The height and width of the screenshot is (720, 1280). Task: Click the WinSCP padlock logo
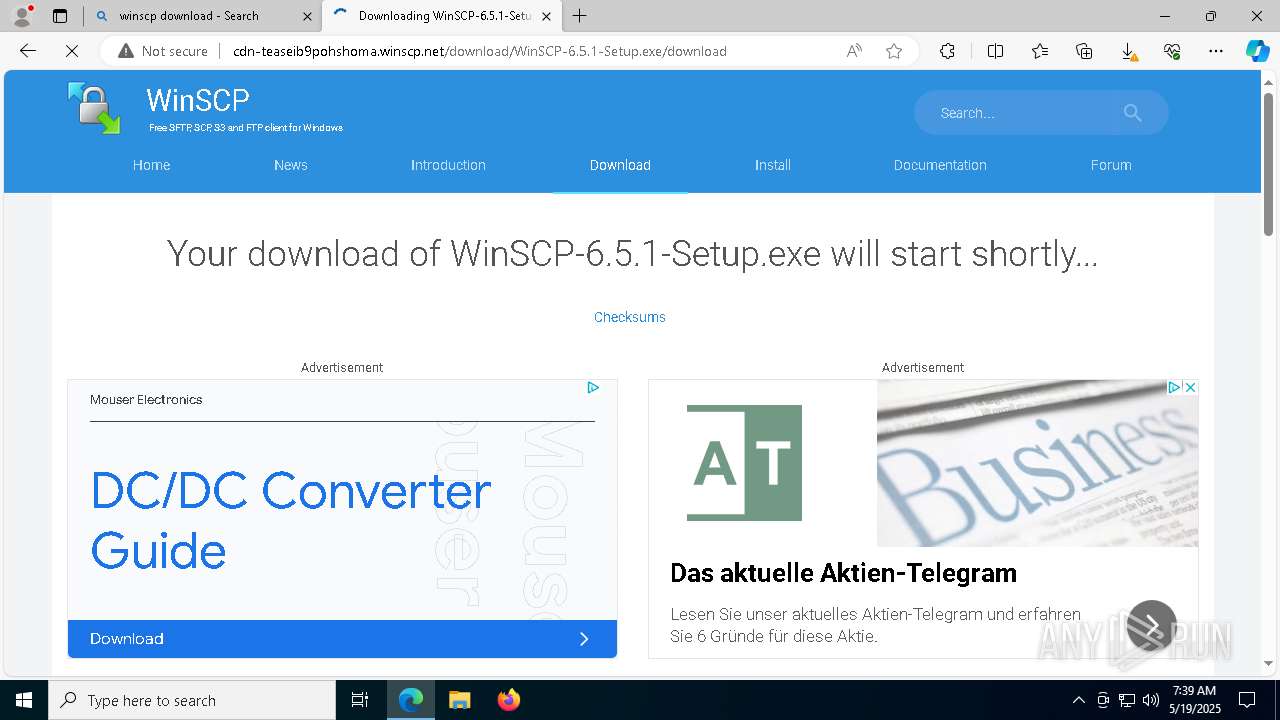[94, 108]
